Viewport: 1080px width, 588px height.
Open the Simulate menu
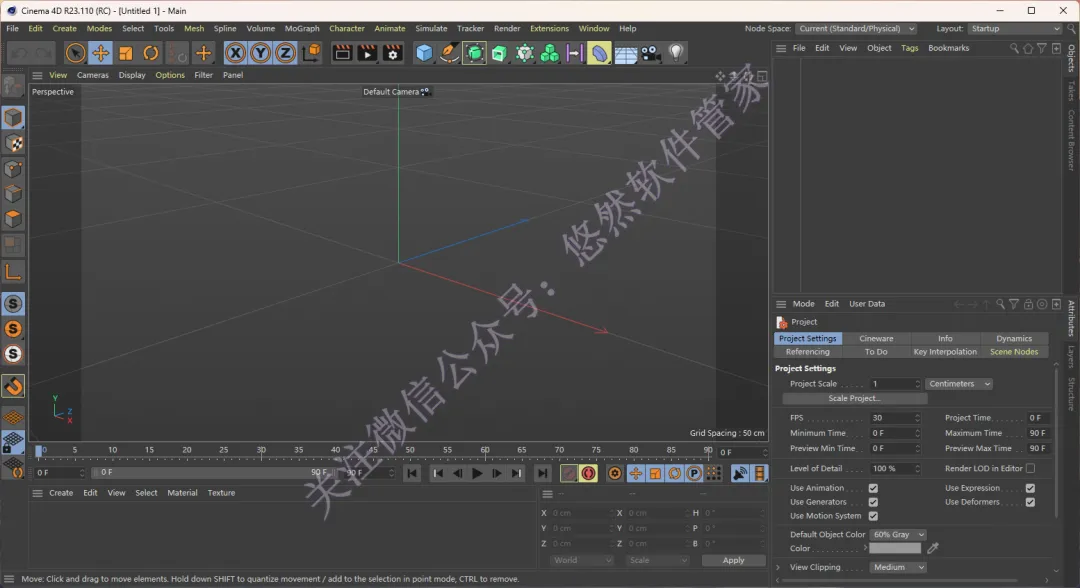click(431, 28)
